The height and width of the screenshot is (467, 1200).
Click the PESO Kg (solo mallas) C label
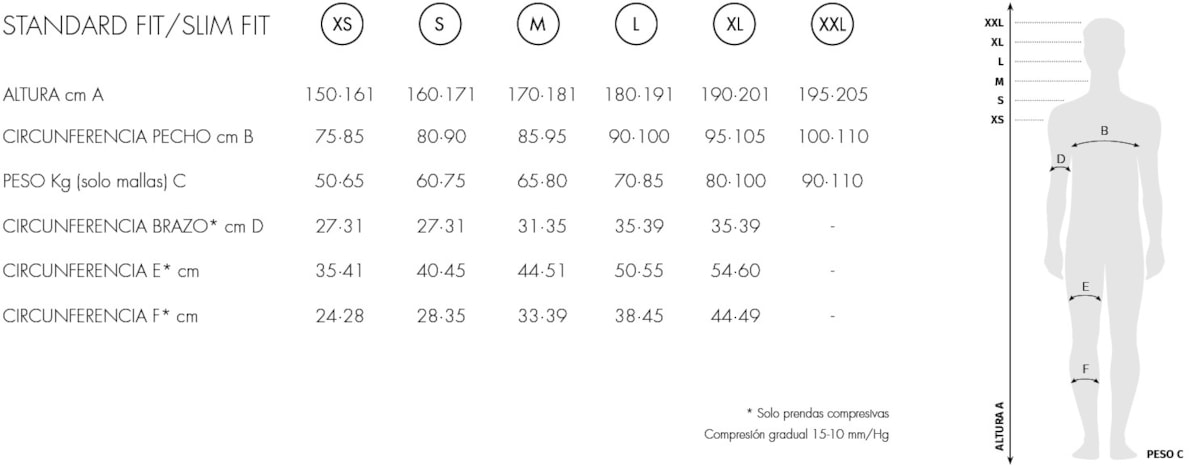(95, 182)
